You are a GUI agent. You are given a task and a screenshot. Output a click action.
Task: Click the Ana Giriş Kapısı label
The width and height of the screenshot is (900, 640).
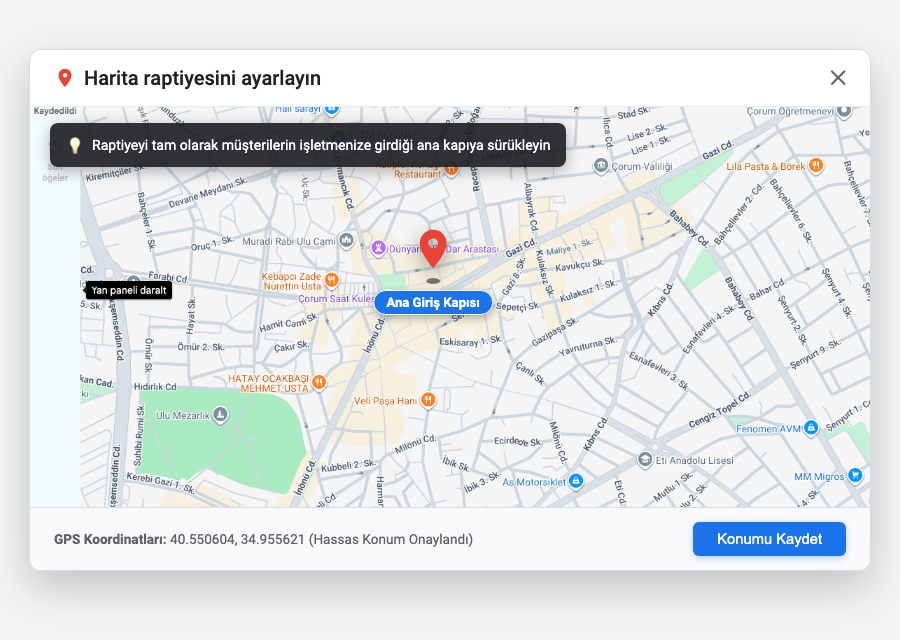pos(433,302)
